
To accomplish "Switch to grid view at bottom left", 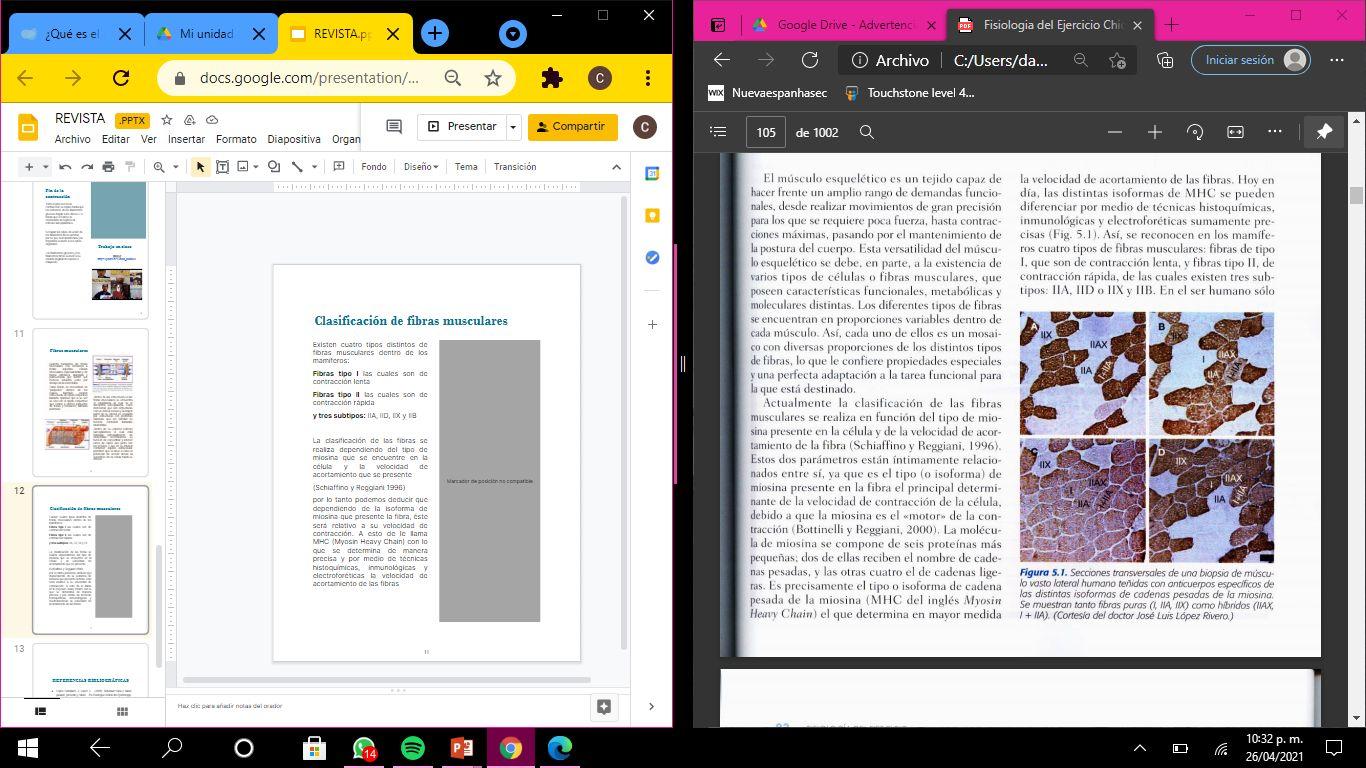I will pos(122,711).
